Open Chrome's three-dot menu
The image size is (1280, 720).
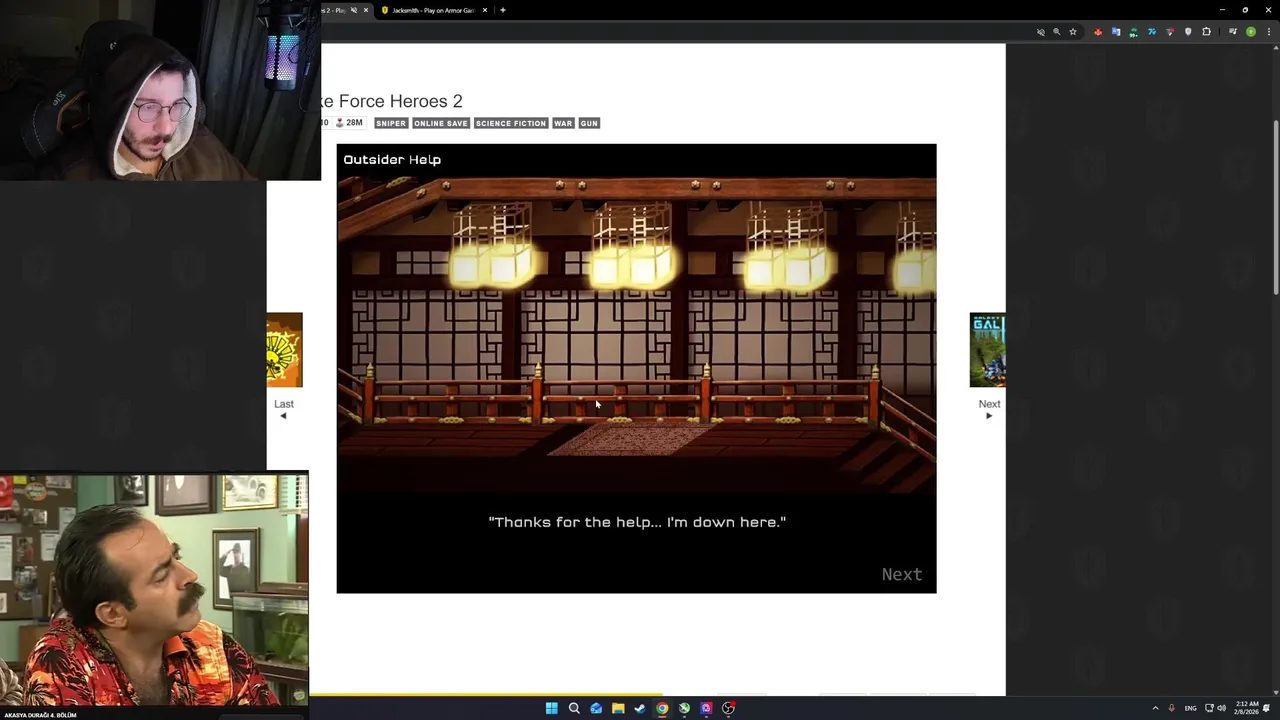tap(1269, 32)
